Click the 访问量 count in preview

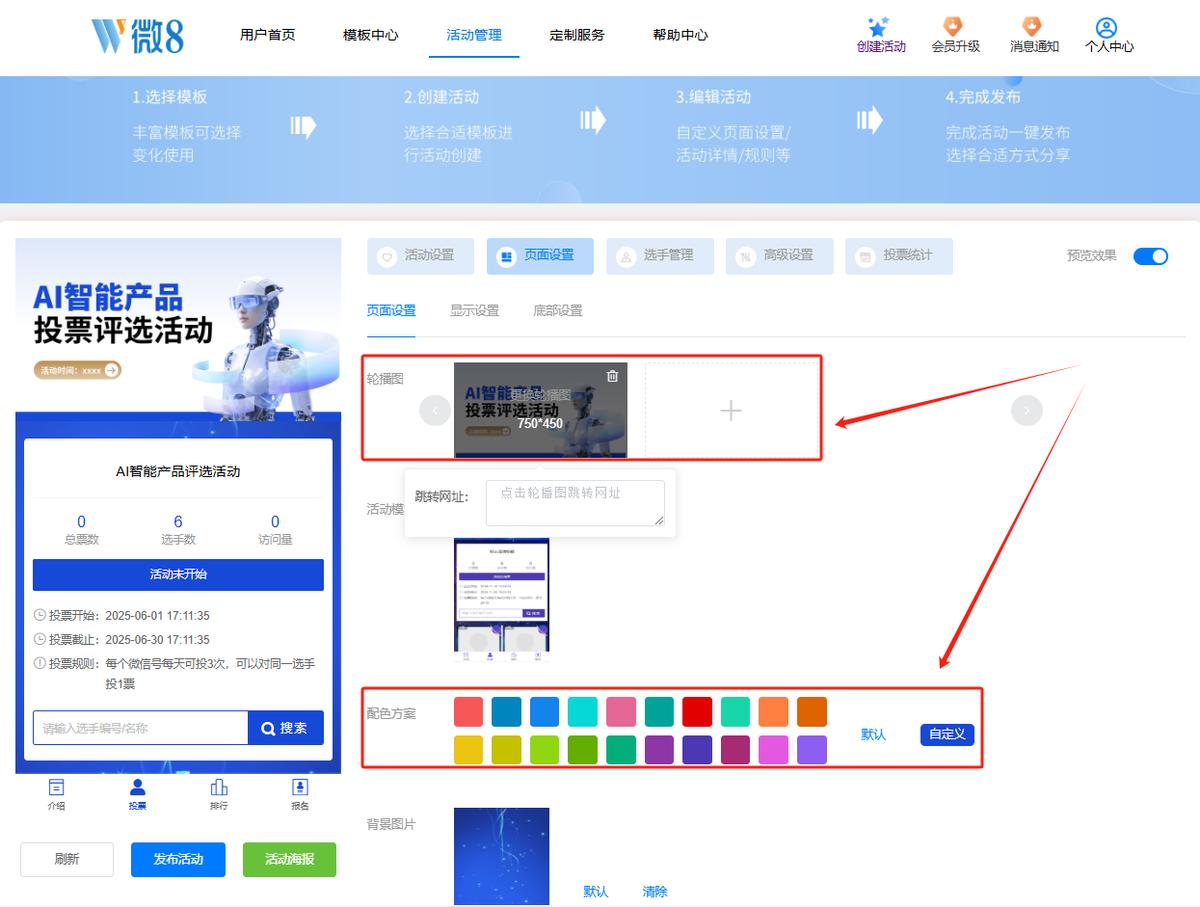point(275,522)
